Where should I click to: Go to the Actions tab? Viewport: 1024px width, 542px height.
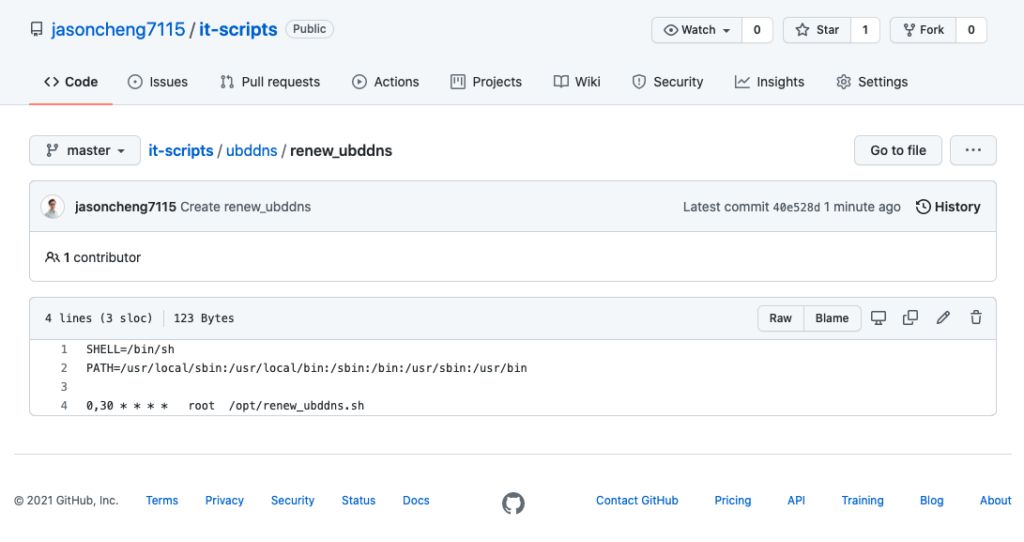[x=385, y=82]
